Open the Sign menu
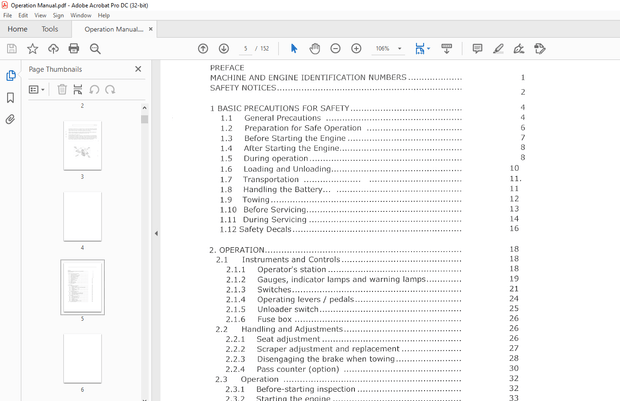620x401 pixels. click(x=59, y=15)
